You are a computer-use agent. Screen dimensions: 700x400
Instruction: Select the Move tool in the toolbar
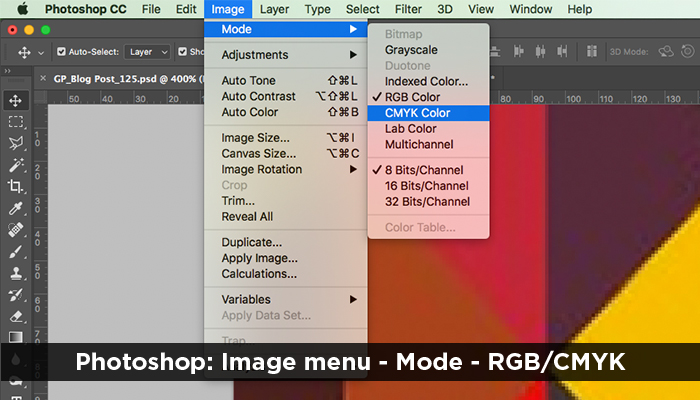(x=15, y=100)
